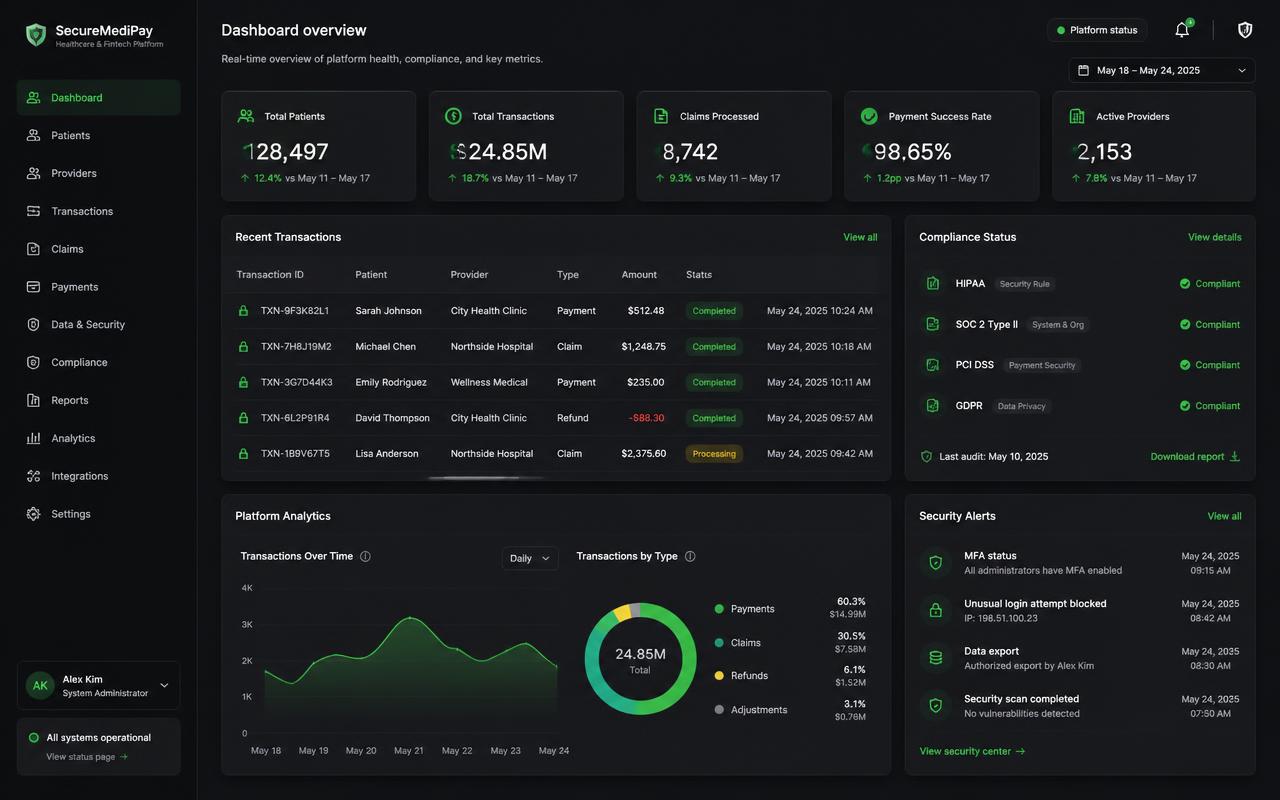Click the Claims Processed card icon
The height and width of the screenshot is (800, 1280).
[661, 116]
